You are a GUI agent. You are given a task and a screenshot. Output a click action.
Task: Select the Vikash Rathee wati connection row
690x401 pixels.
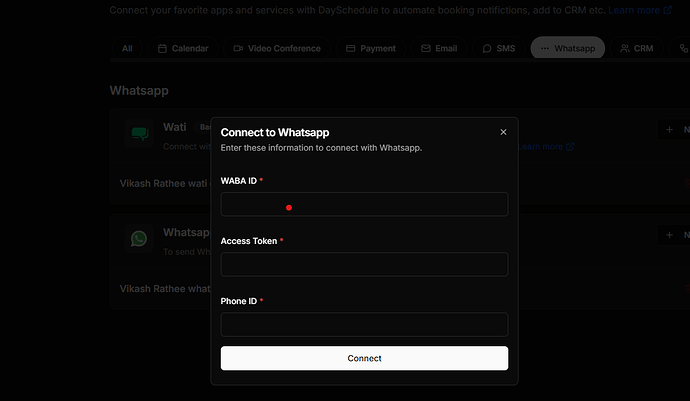point(400,184)
